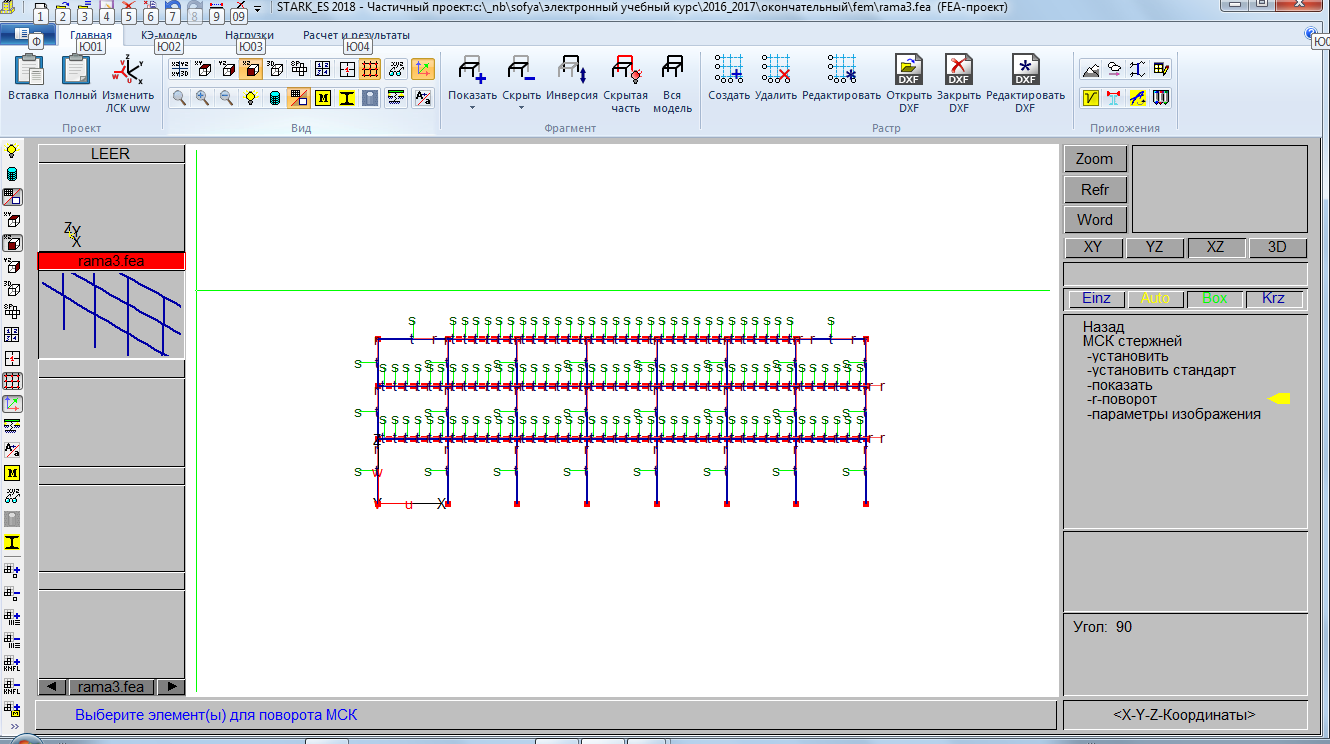Click the cloud application icon

(x=1114, y=69)
